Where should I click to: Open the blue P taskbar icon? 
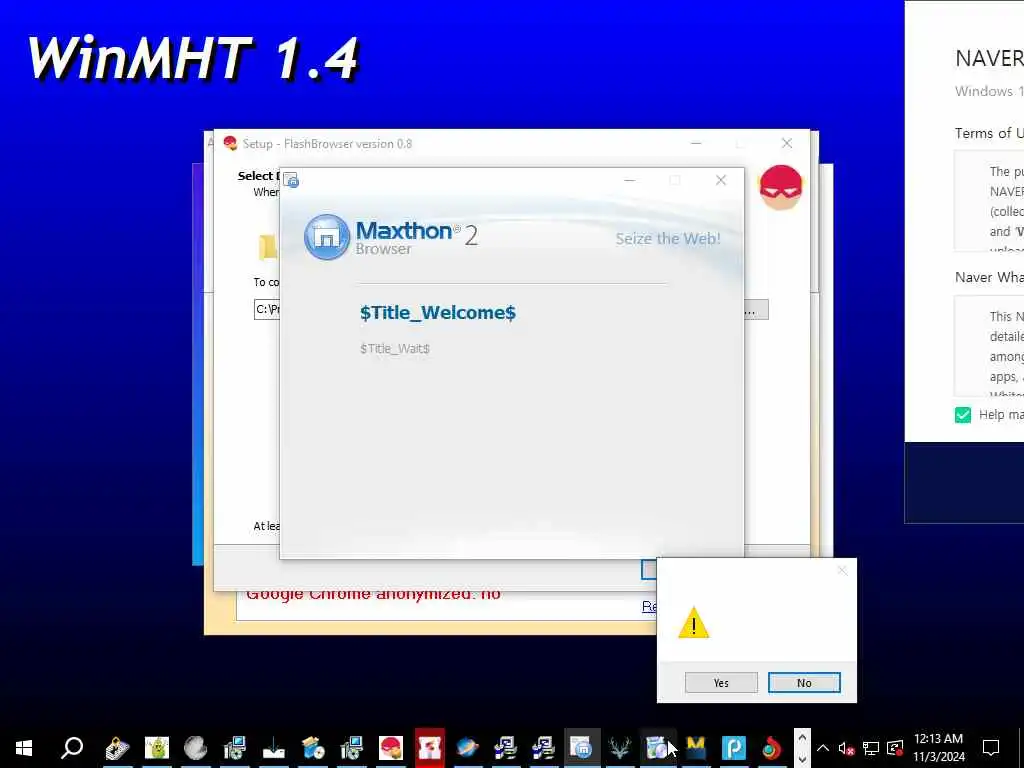pyautogui.click(x=734, y=747)
